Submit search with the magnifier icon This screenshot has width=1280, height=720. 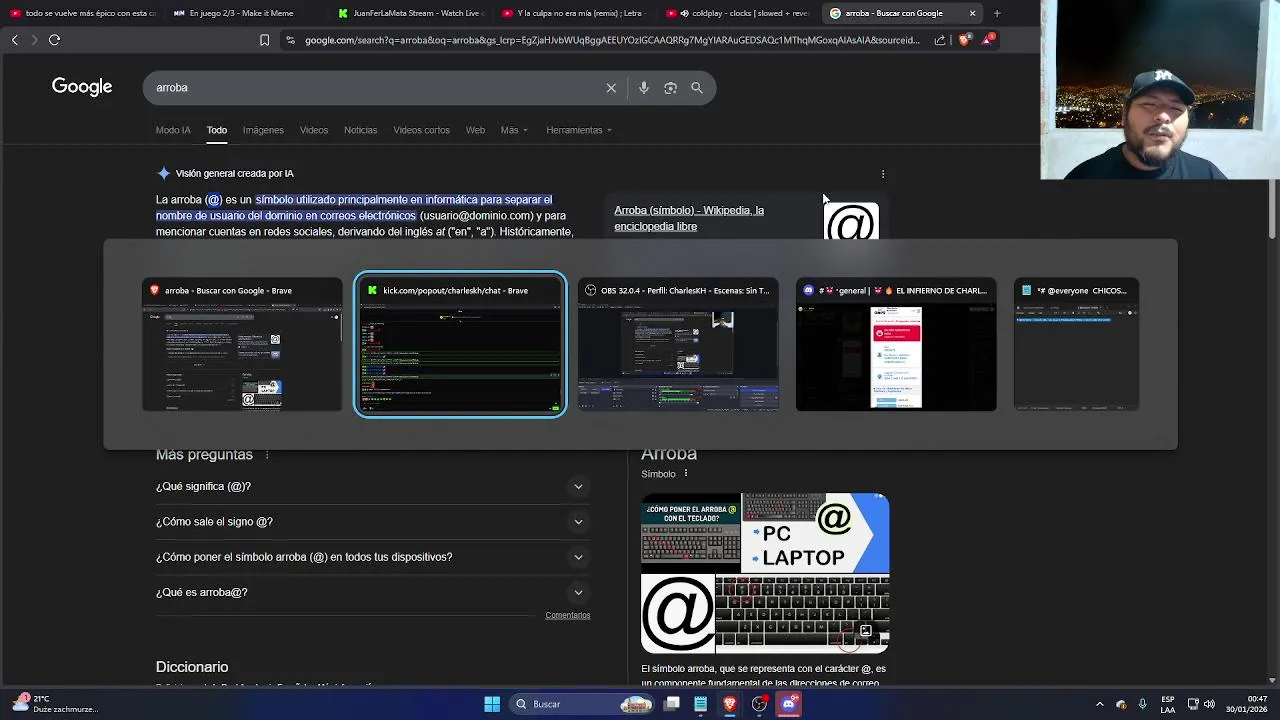[697, 88]
